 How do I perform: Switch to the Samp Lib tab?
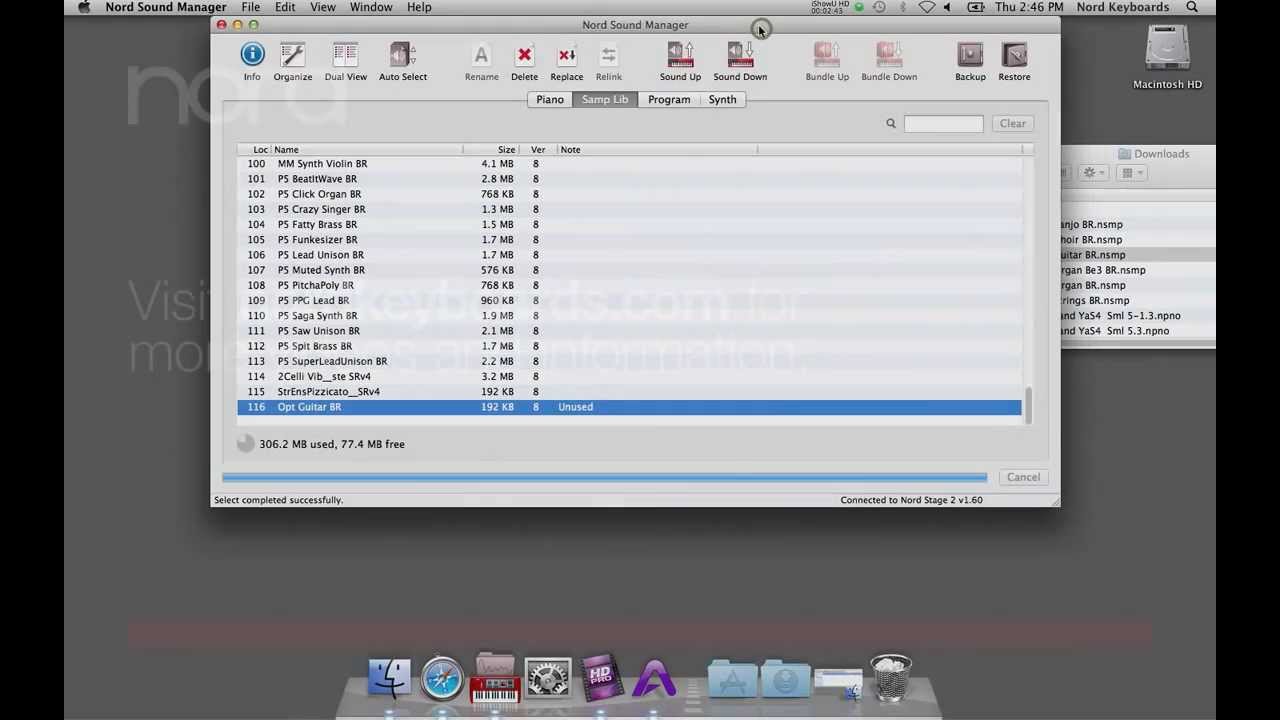tap(605, 99)
